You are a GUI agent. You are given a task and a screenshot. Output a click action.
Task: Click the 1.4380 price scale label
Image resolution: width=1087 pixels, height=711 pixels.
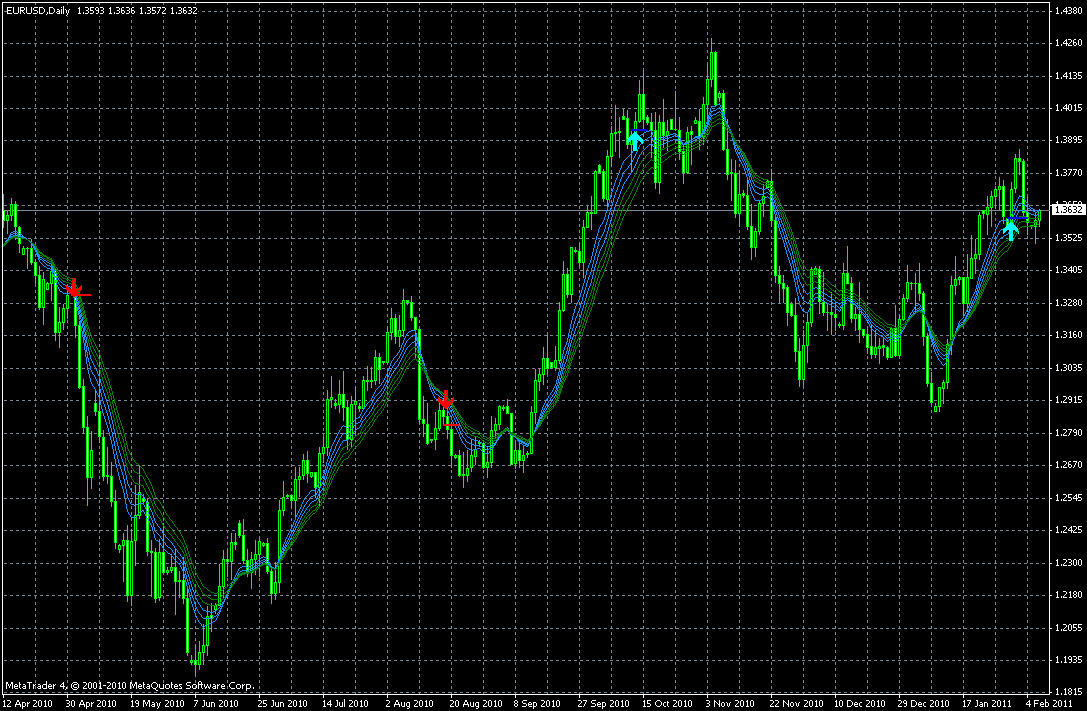coord(1068,10)
